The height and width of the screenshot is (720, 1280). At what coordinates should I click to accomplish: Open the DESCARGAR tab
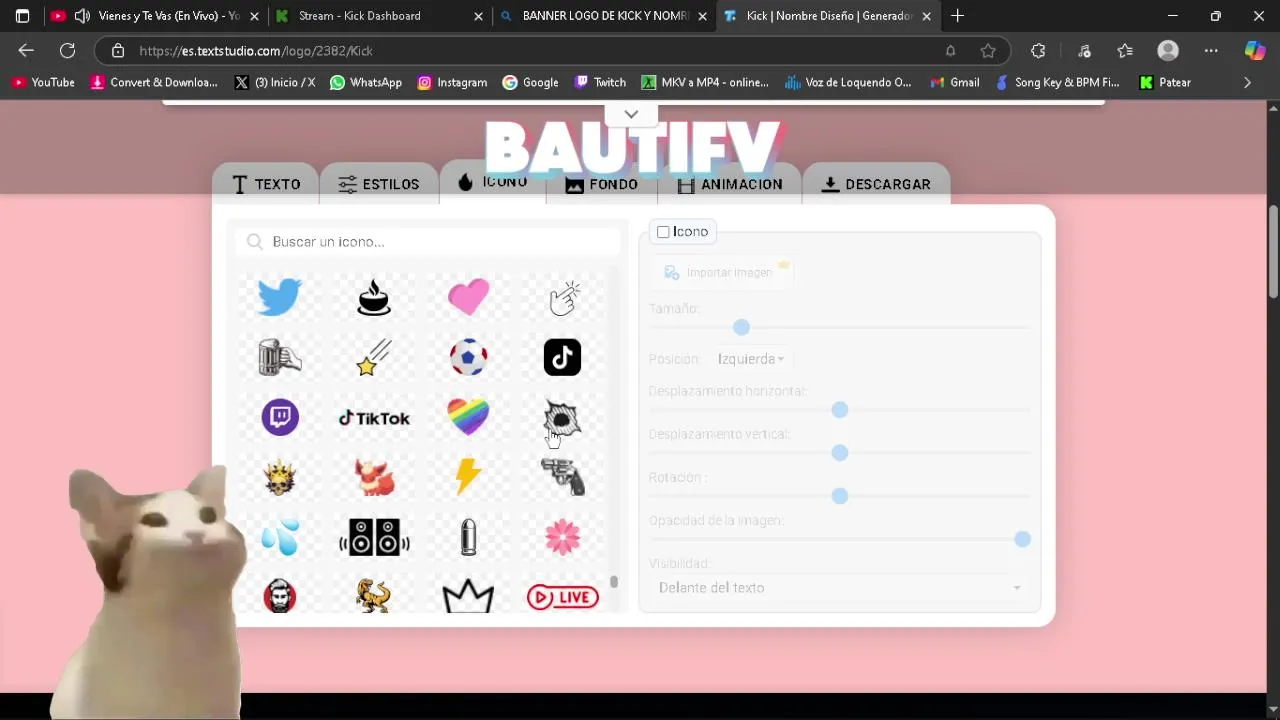[876, 184]
